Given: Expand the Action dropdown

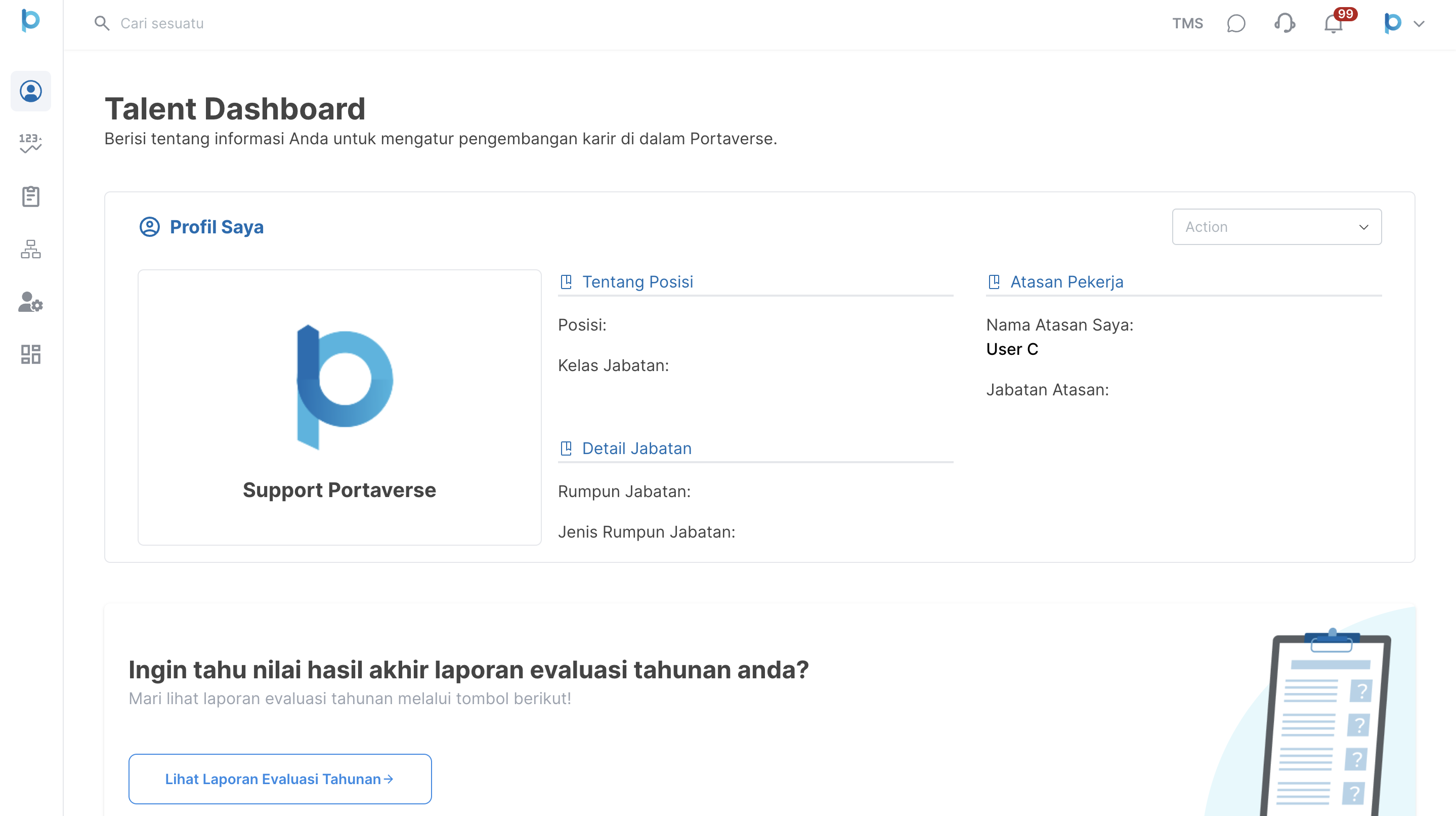Looking at the screenshot, I should tap(1276, 227).
